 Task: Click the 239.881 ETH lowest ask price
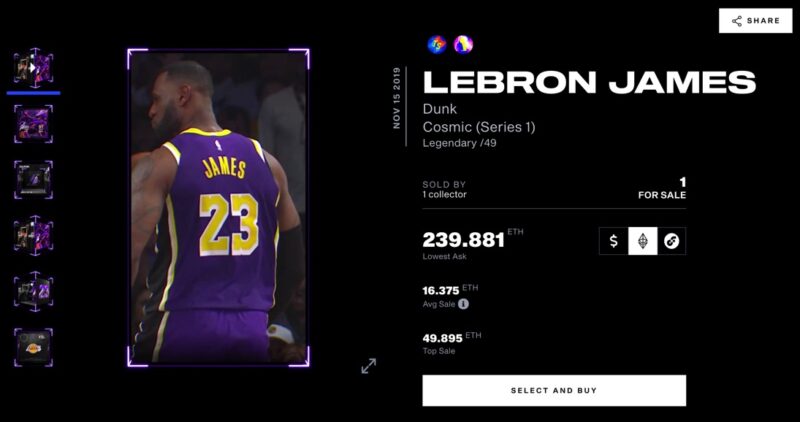[473, 239]
